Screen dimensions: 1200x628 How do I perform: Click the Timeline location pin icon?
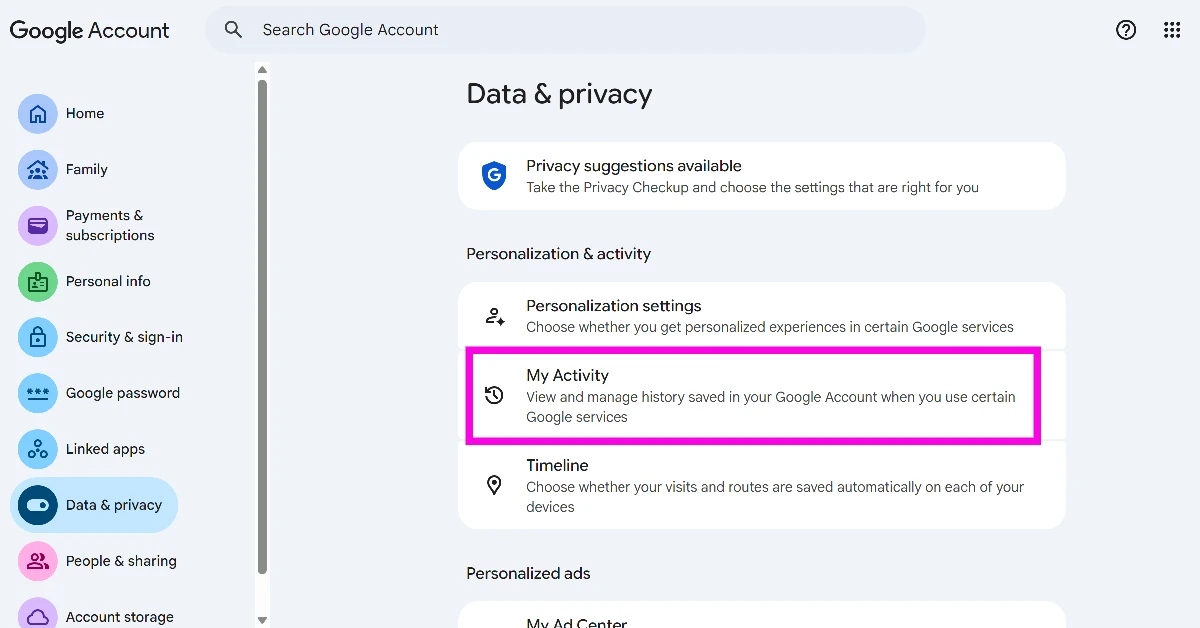[x=494, y=485]
